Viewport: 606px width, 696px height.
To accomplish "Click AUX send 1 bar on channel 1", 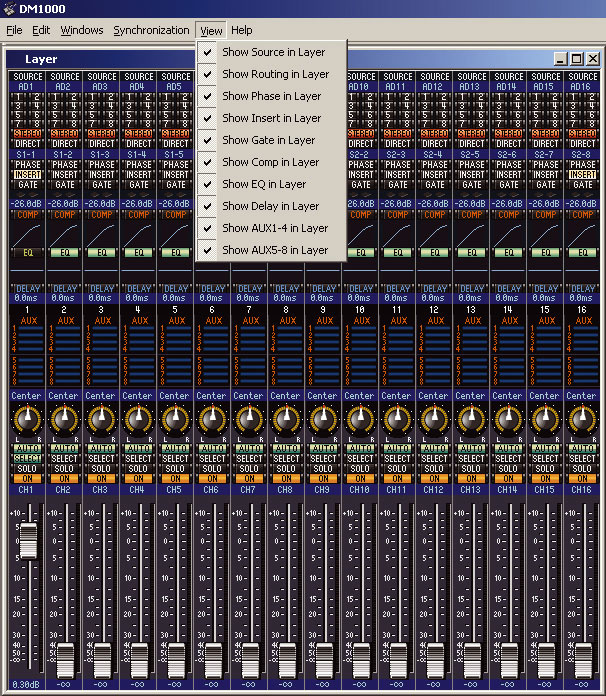I will [x=31, y=329].
